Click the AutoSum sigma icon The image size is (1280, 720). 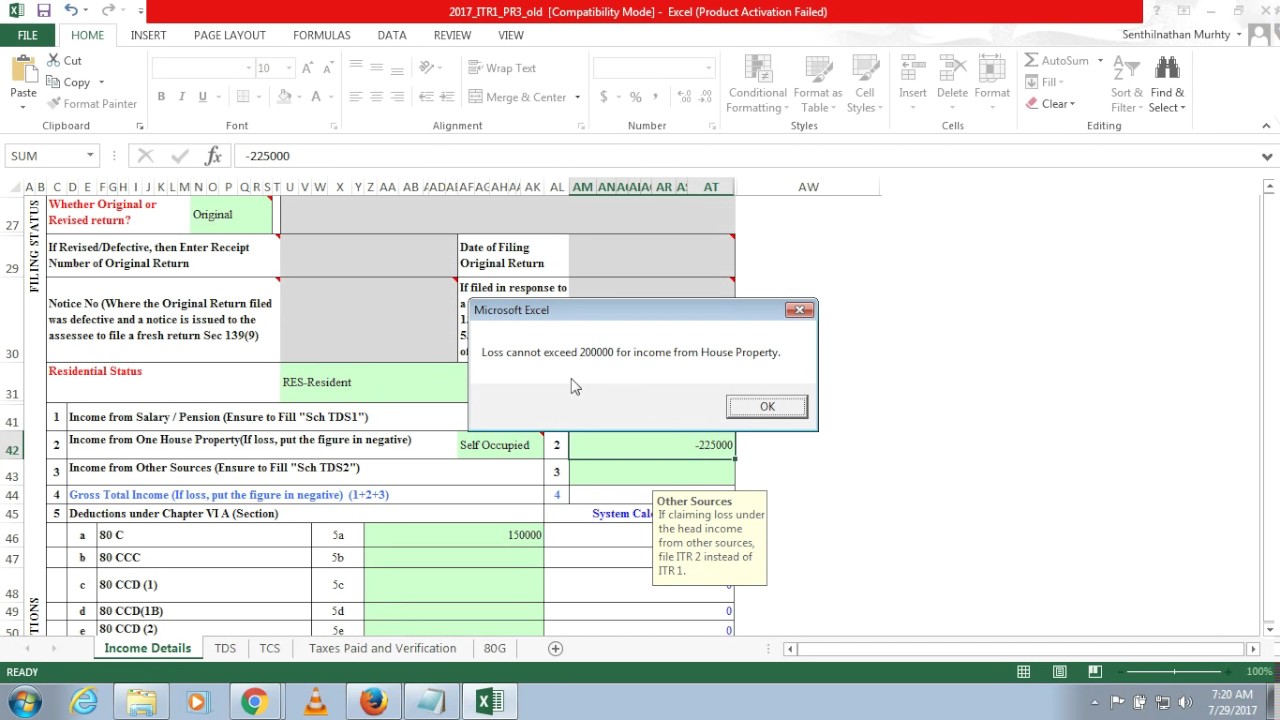click(1031, 61)
